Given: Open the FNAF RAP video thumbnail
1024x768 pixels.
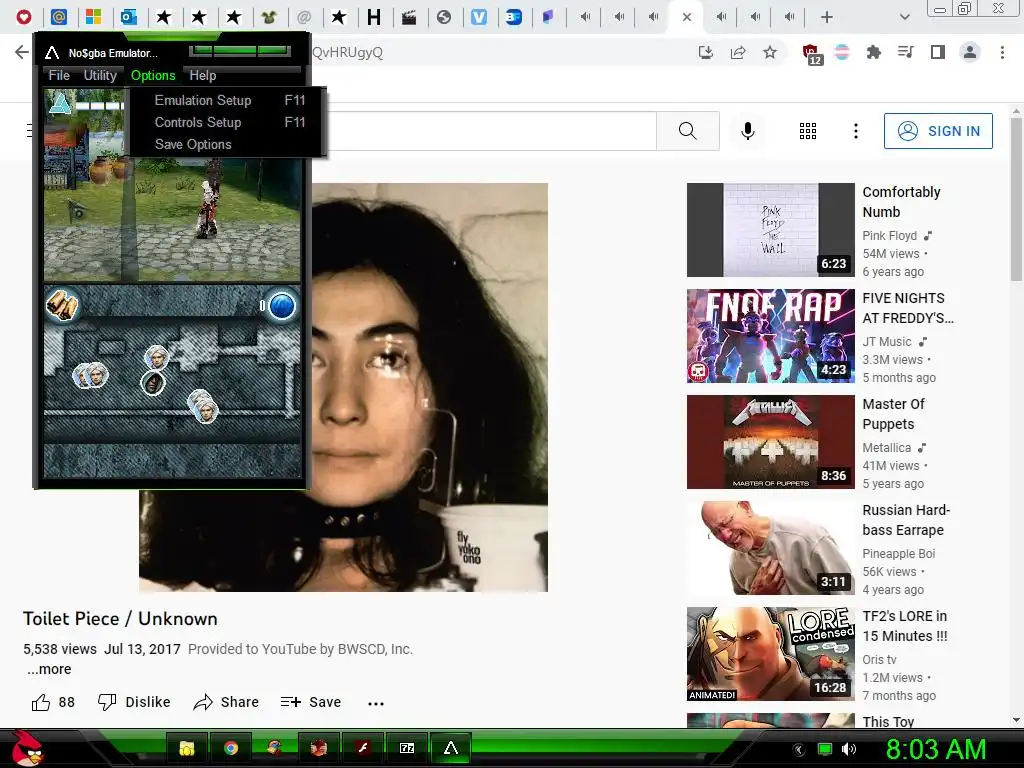Looking at the screenshot, I should [771, 336].
